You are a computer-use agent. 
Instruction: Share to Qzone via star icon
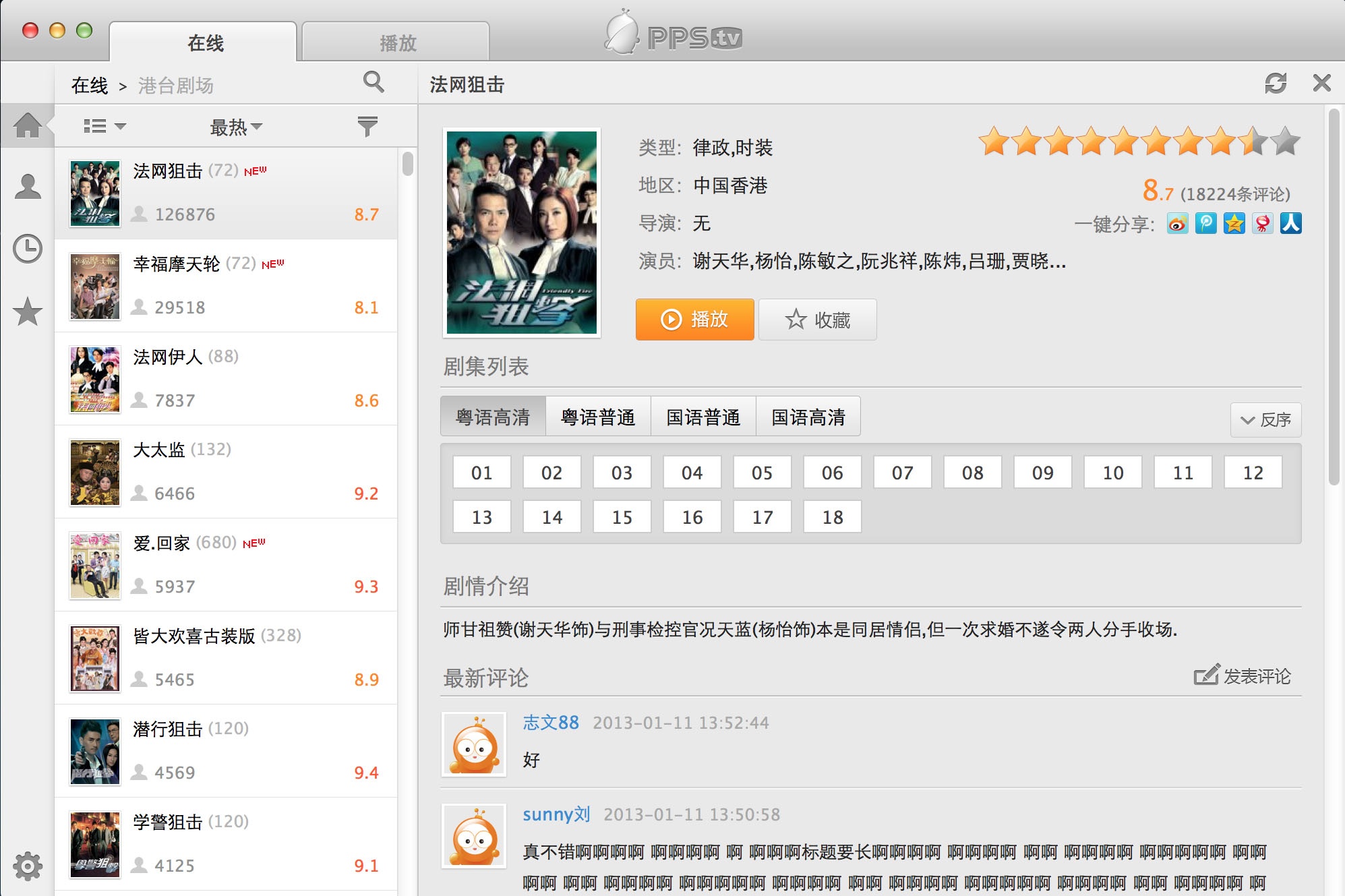point(1234,224)
